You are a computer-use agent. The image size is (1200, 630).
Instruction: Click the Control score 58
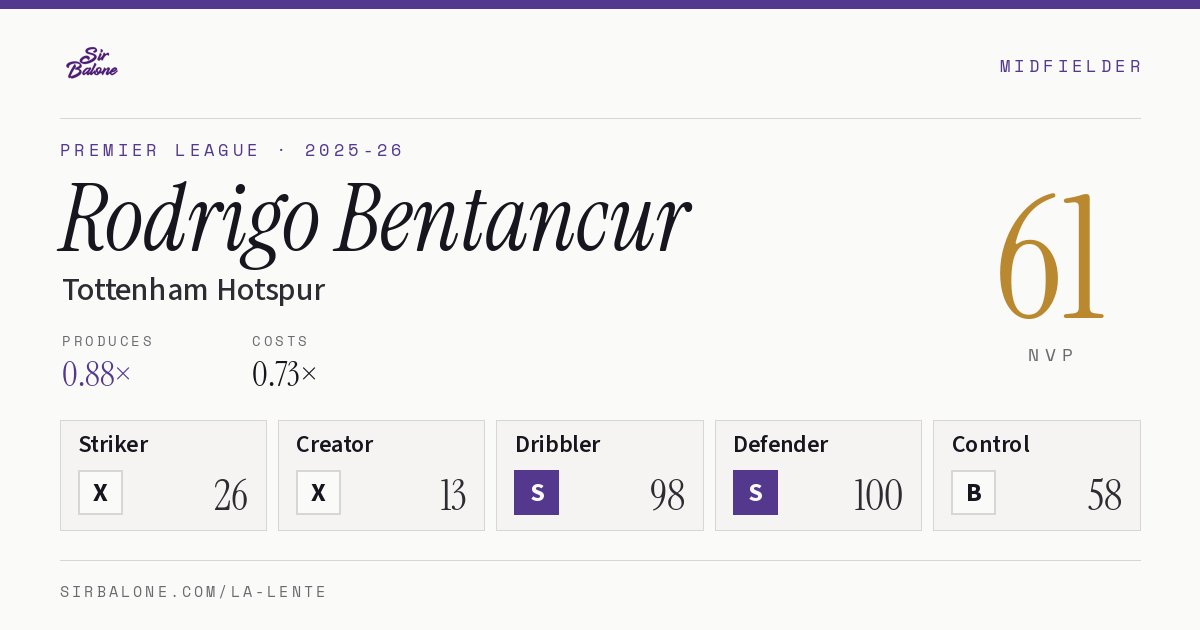(1104, 495)
